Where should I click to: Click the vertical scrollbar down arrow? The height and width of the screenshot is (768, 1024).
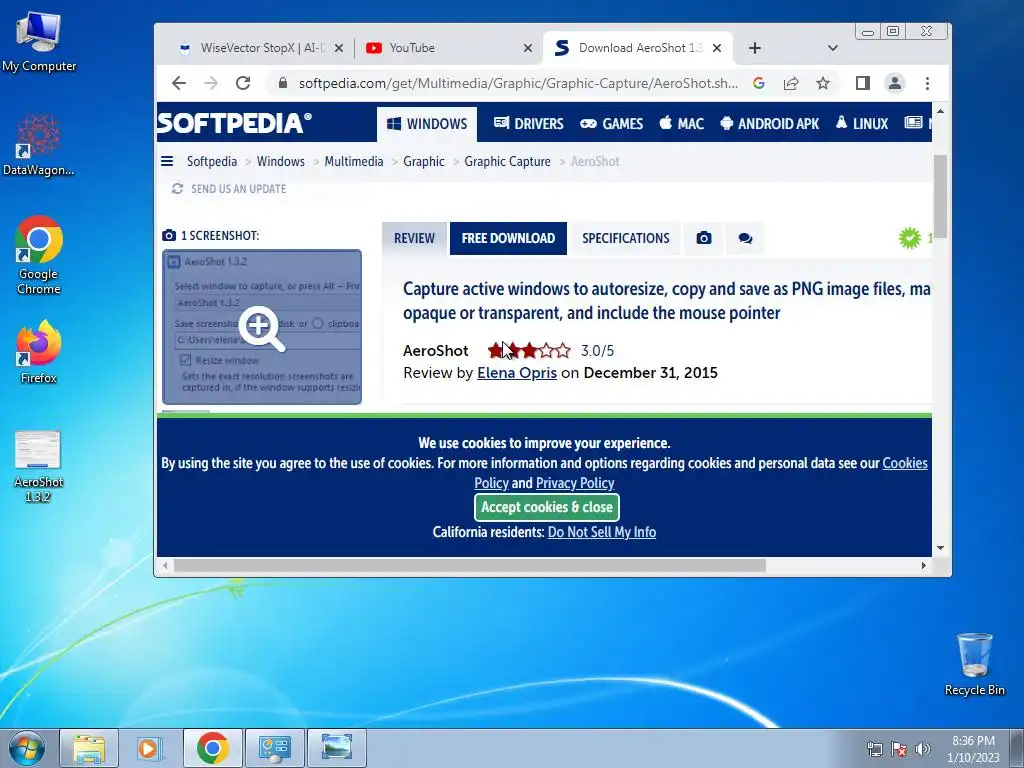pyautogui.click(x=940, y=548)
